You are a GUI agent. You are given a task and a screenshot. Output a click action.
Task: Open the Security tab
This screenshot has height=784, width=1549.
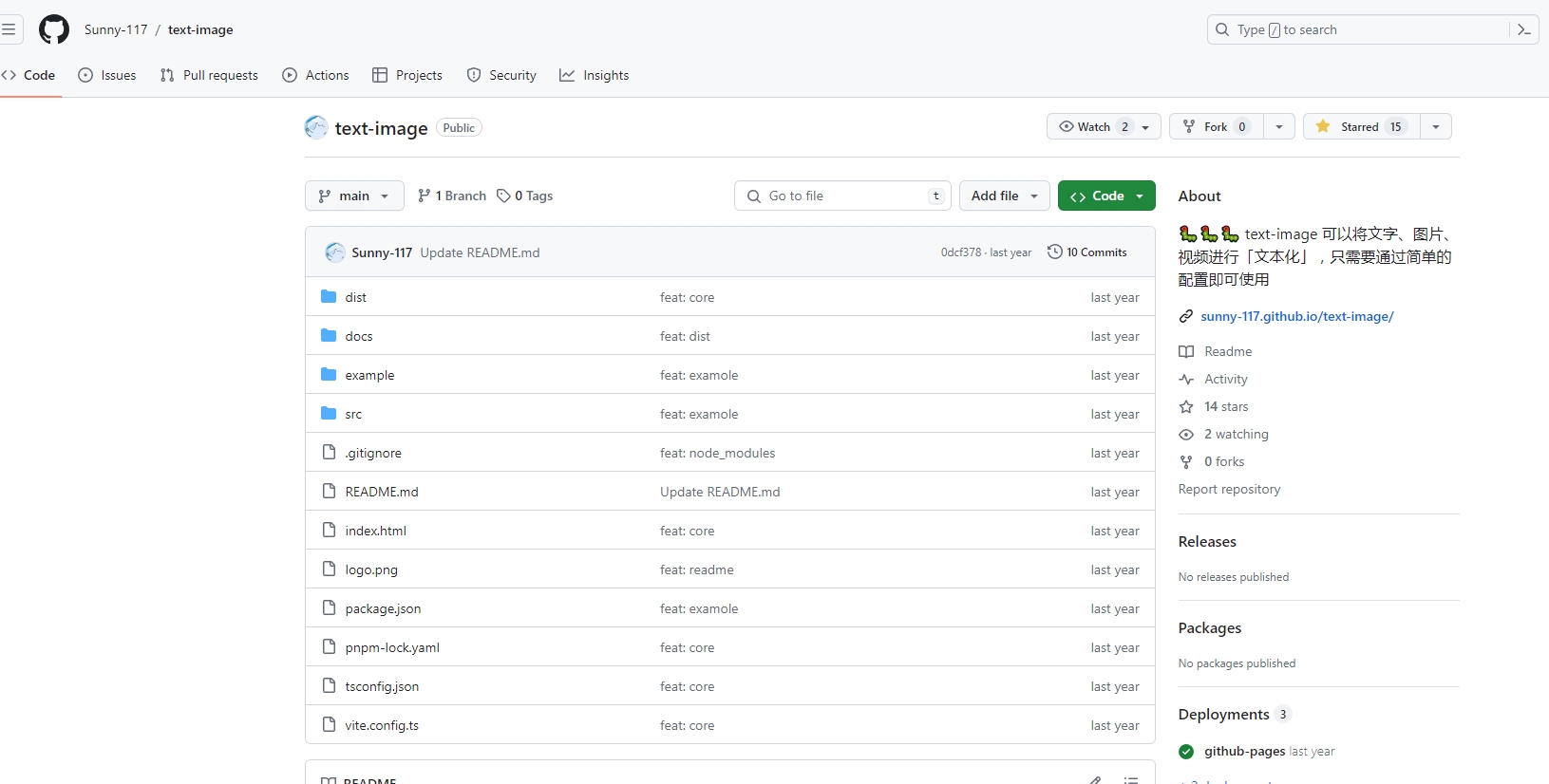[501, 75]
